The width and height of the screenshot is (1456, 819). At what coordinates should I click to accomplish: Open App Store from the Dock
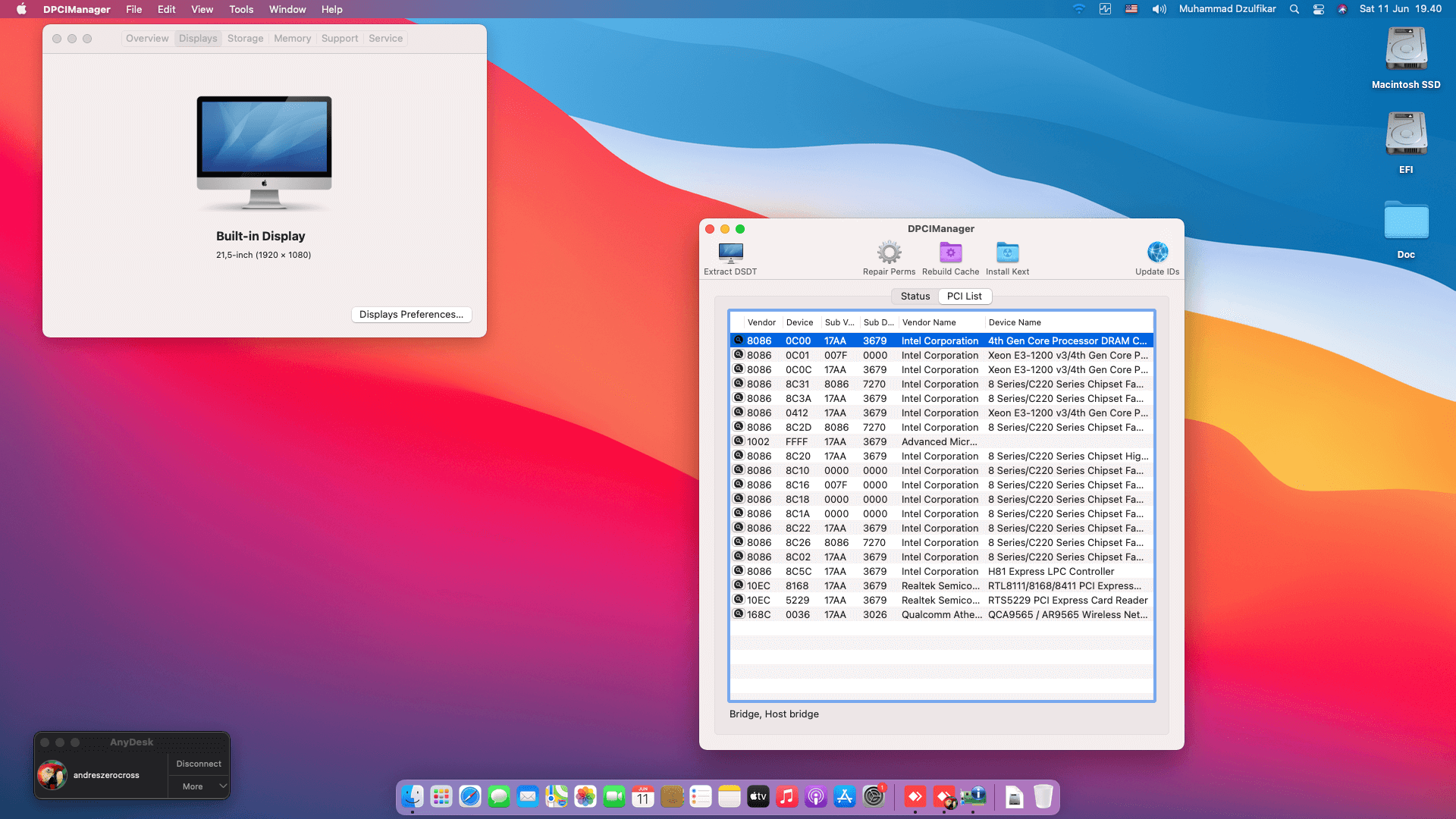(x=845, y=796)
